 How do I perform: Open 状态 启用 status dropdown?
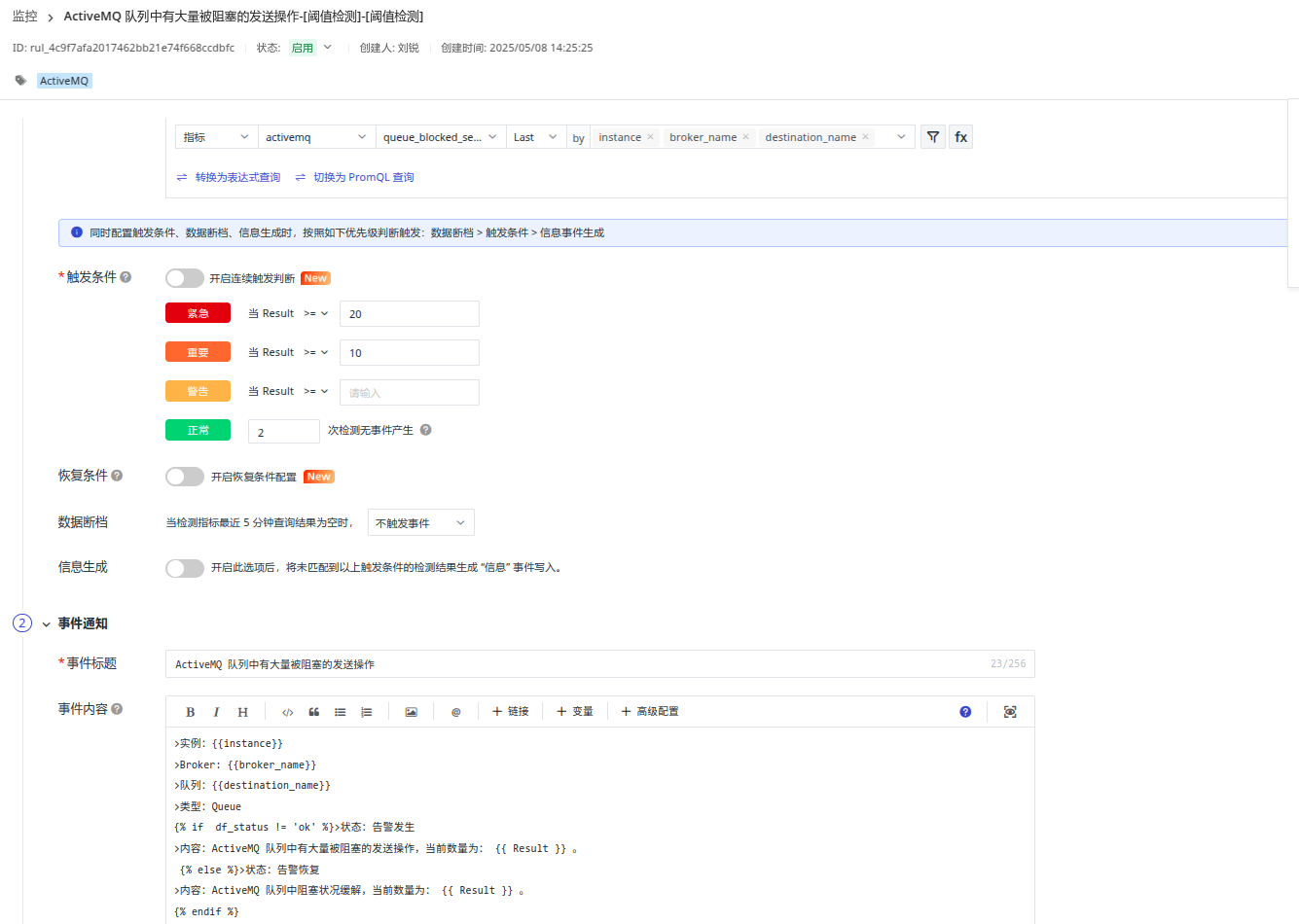tap(310, 48)
